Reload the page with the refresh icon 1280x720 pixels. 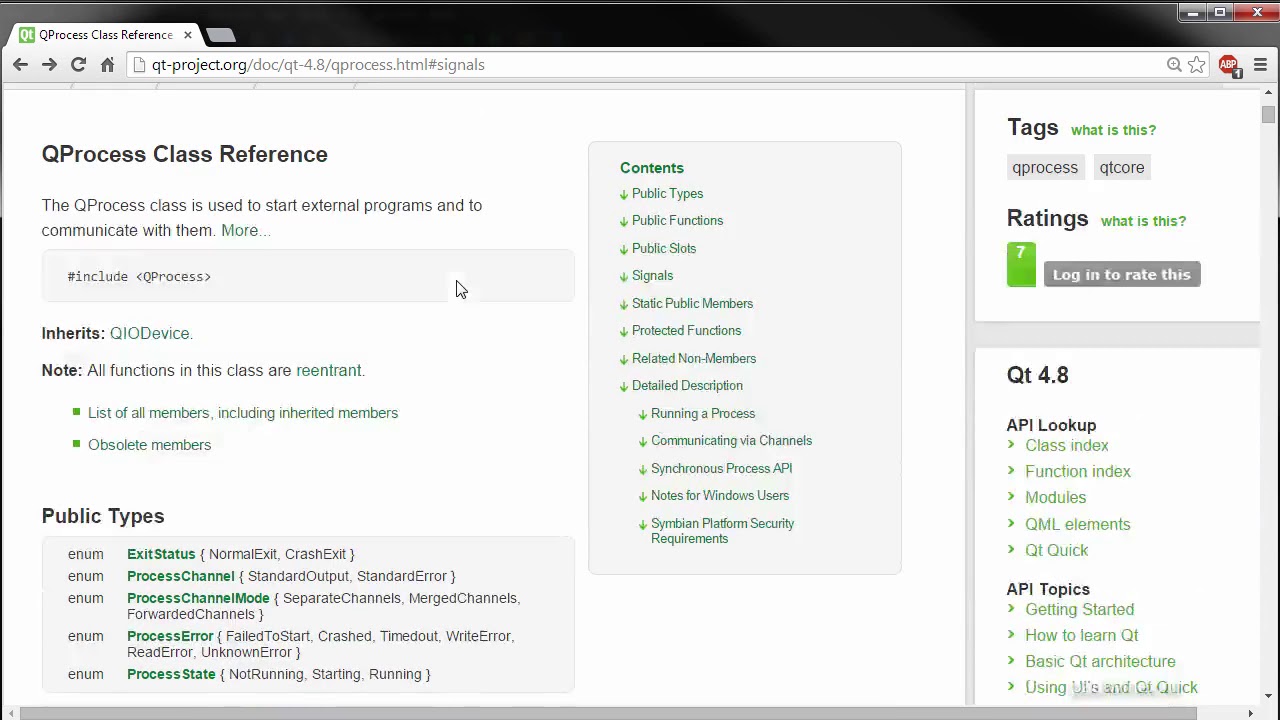pos(78,65)
